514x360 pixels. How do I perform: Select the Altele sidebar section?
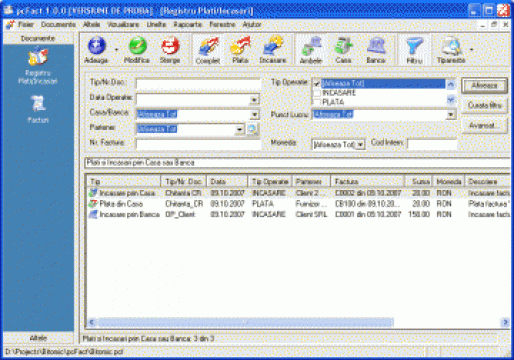point(38,338)
